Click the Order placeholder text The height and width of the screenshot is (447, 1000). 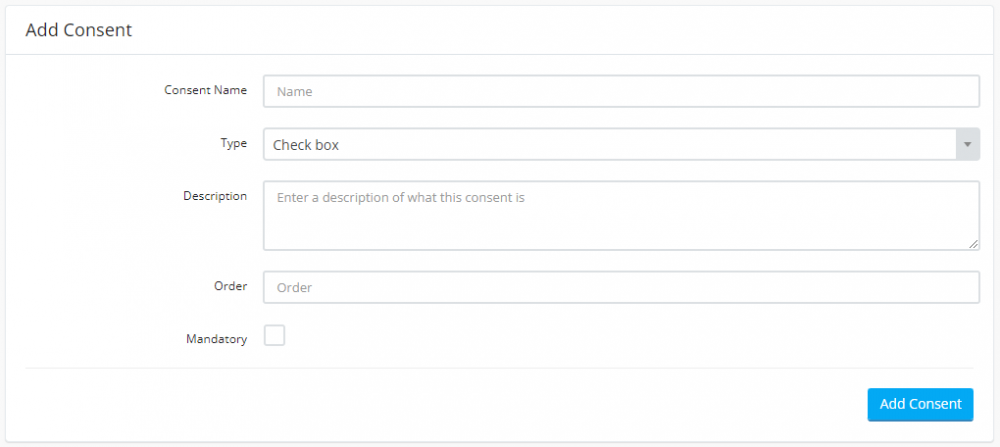click(x=294, y=288)
